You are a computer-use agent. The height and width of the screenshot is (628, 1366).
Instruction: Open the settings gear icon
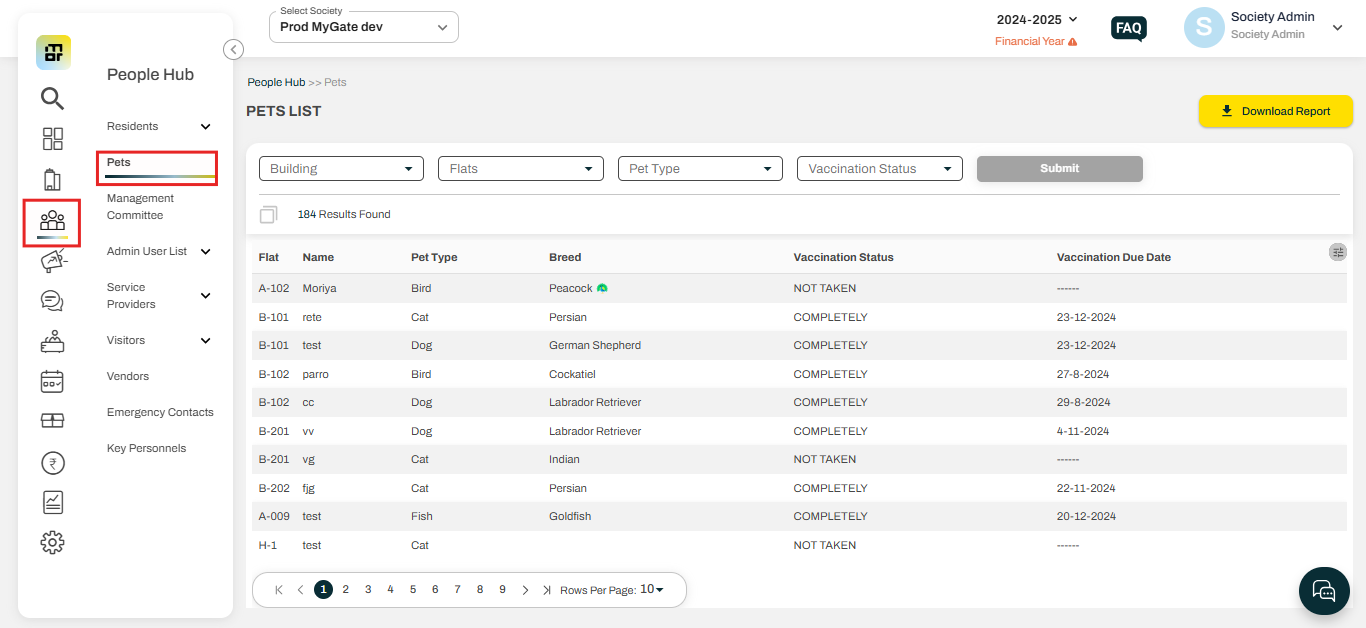coord(52,542)
